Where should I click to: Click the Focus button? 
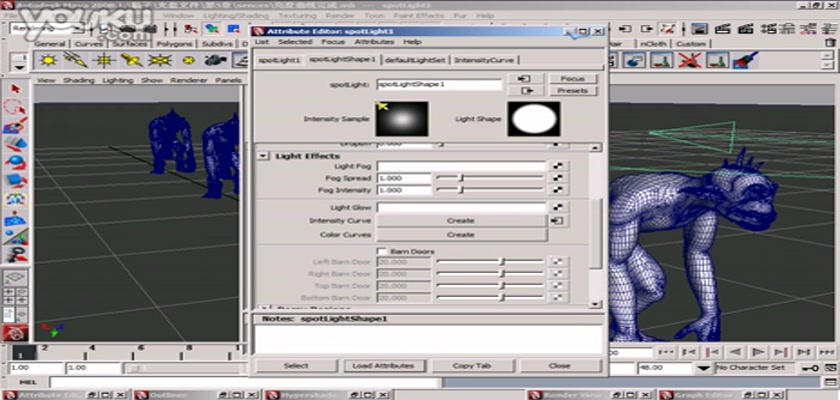point(572,79)
